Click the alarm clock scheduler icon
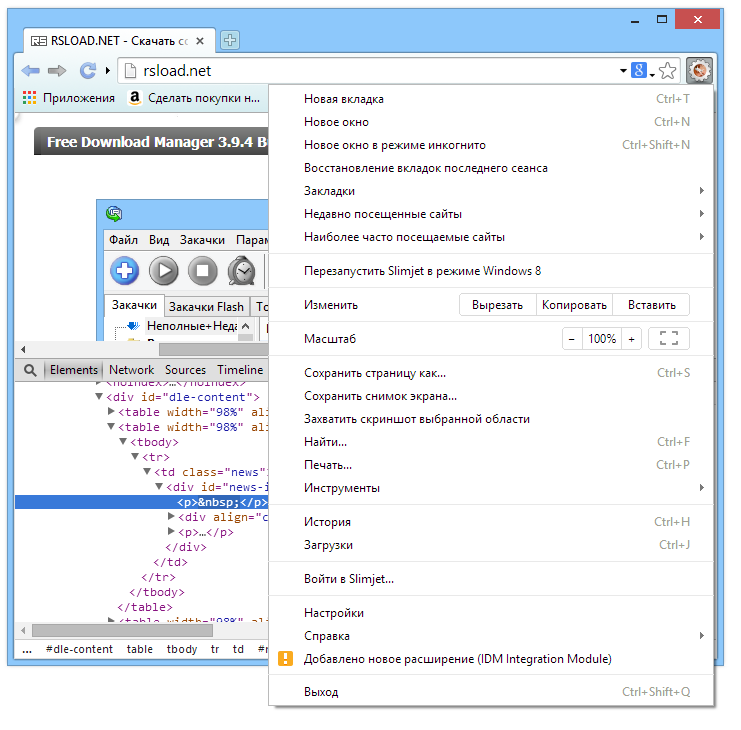 point(241,271)
